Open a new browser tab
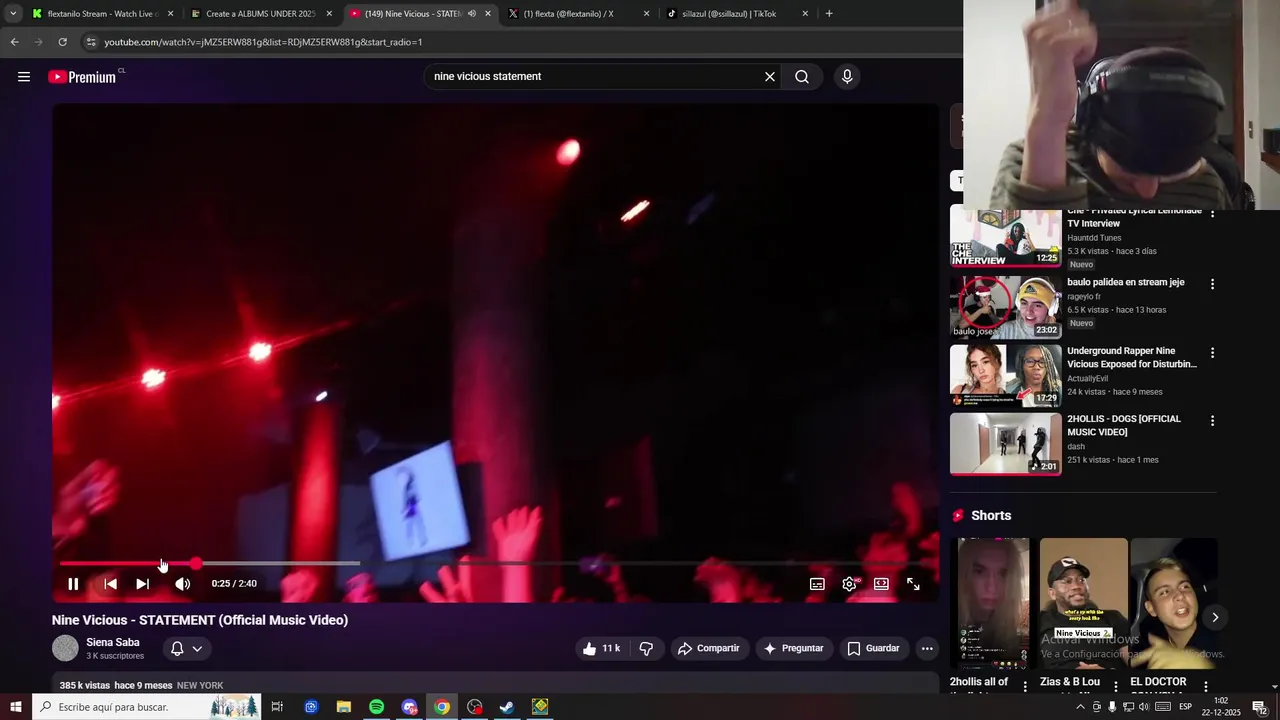The width and height of the screenshot is (1280, 720). (829, 14)
